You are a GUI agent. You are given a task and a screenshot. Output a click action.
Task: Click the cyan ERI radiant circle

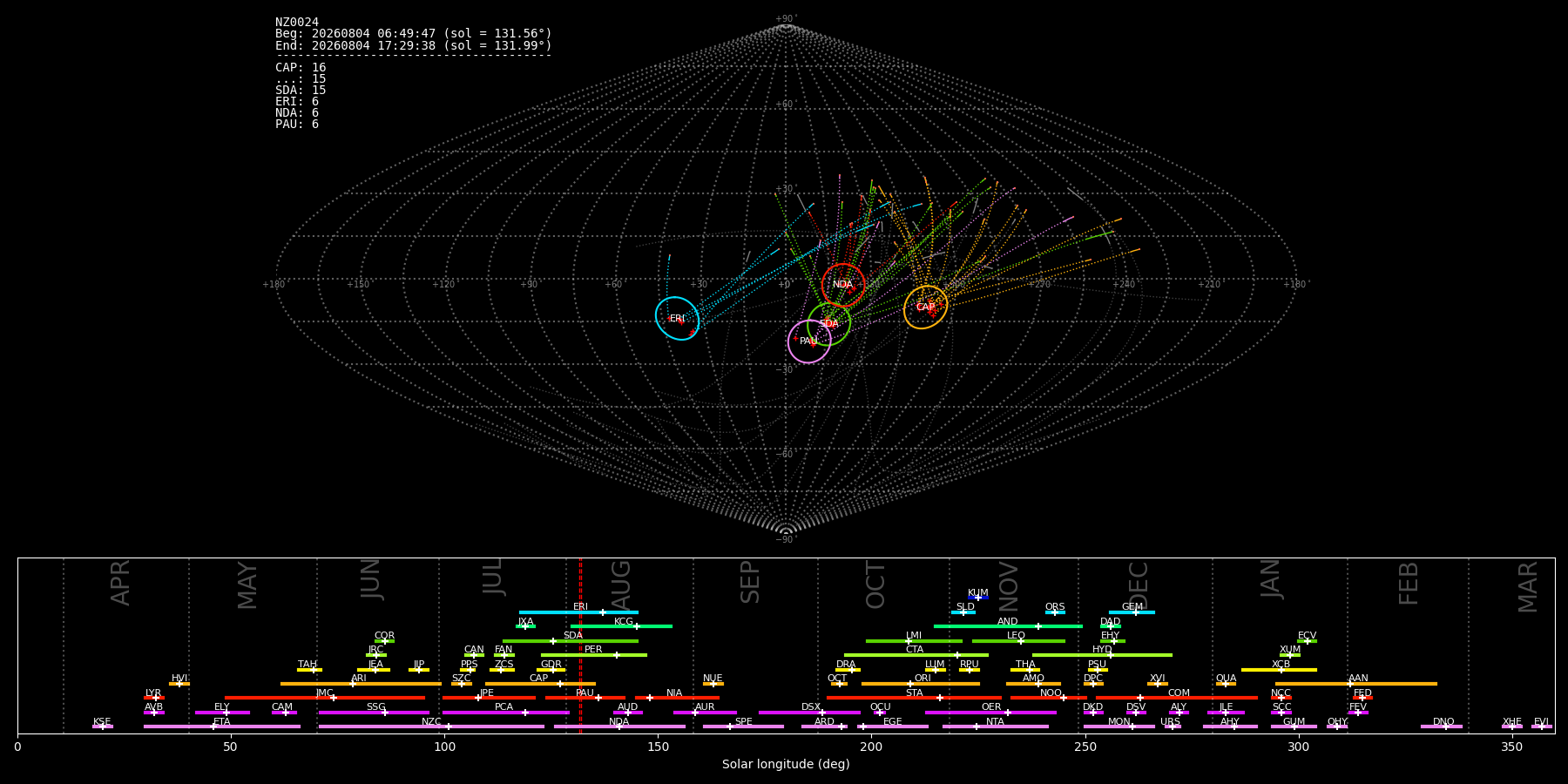pos(678,318)
